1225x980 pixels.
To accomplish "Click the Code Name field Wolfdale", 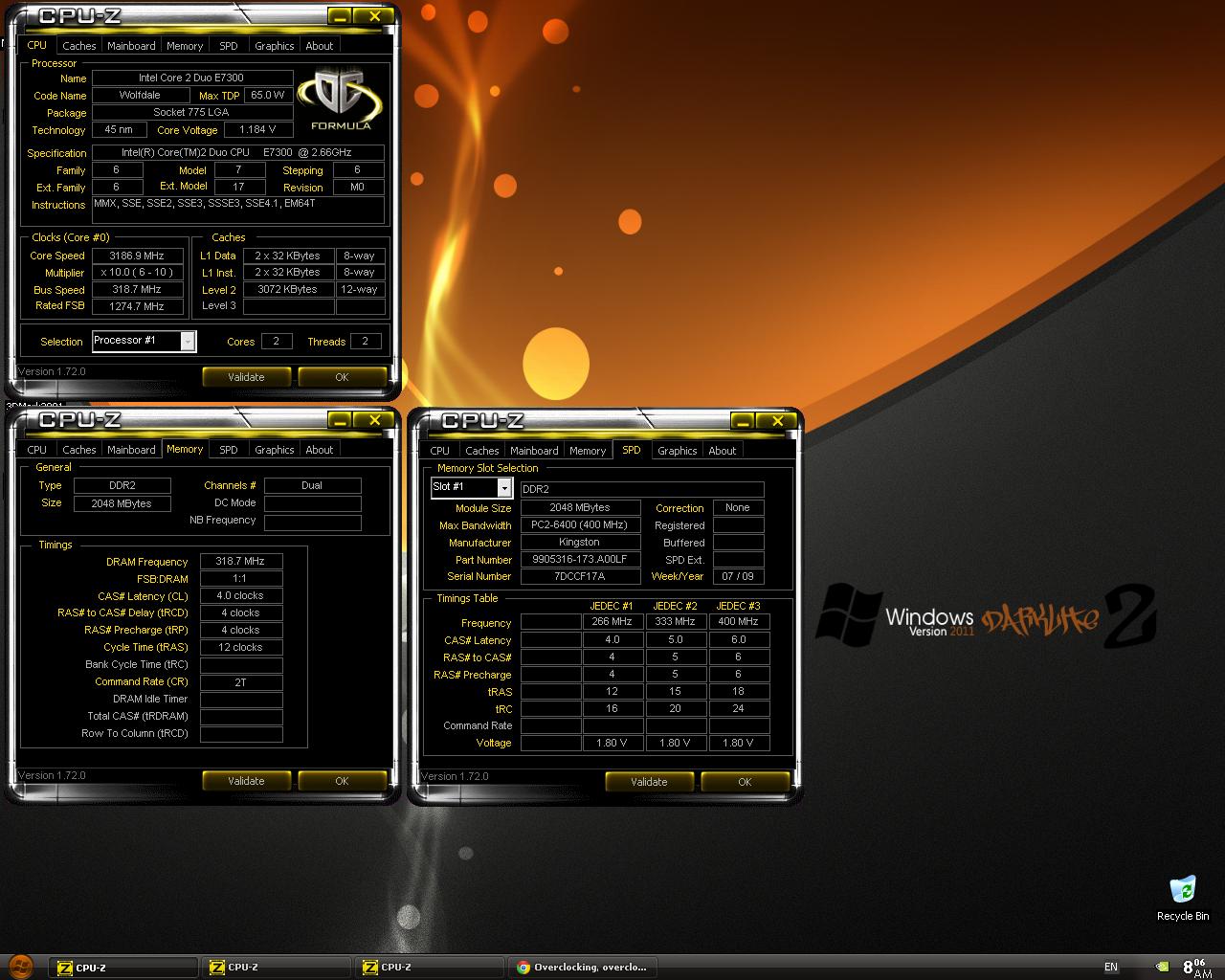I will [x=140, y=96].
